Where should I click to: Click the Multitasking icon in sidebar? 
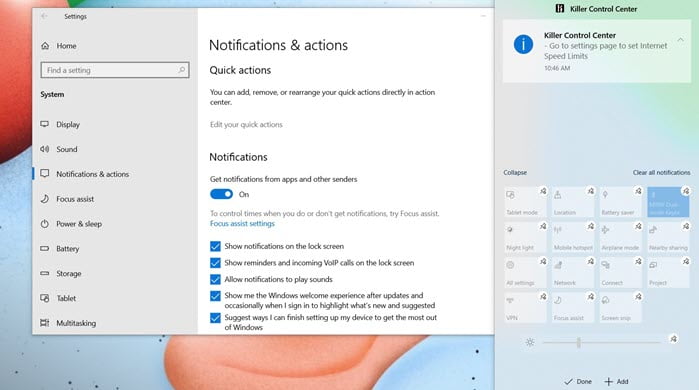pyautogui.click(x=45, y=323)
